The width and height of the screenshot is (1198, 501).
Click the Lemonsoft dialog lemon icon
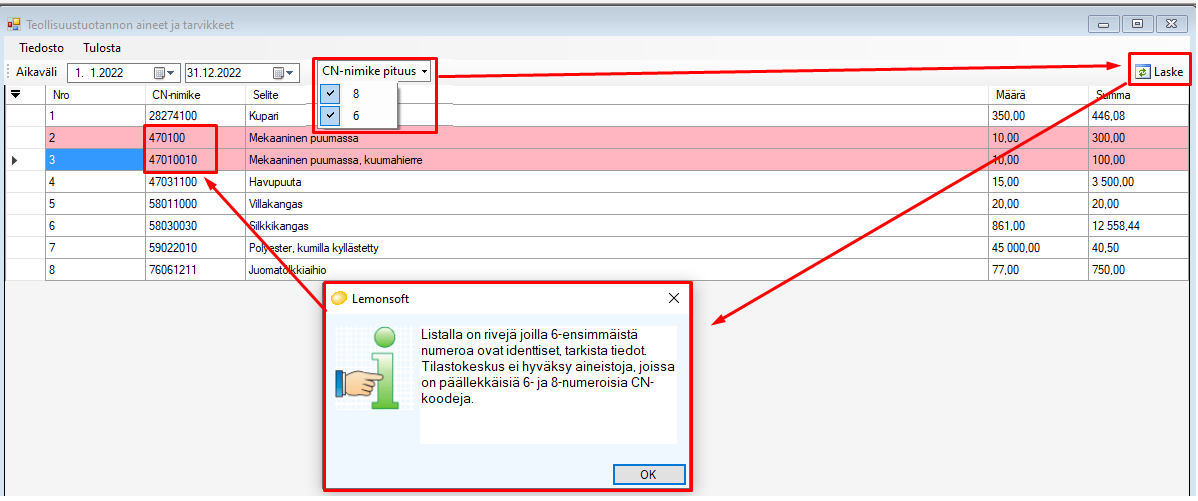340,298
